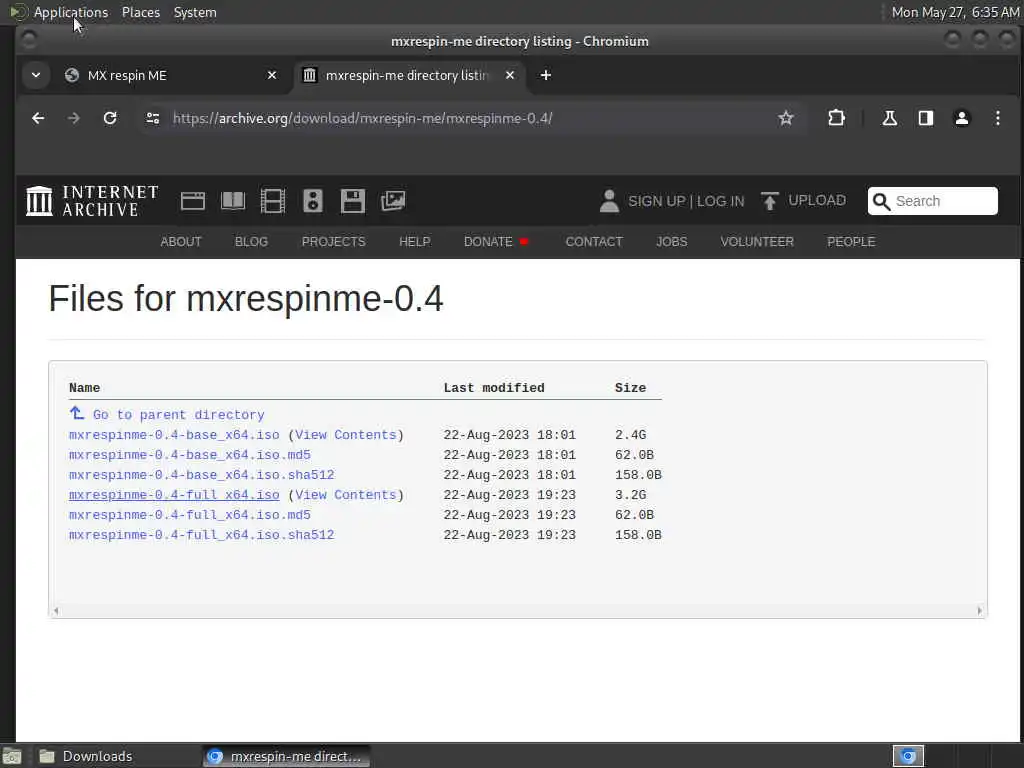Open the JOBS nav link
1024x768 pixels.
point(671,242)
